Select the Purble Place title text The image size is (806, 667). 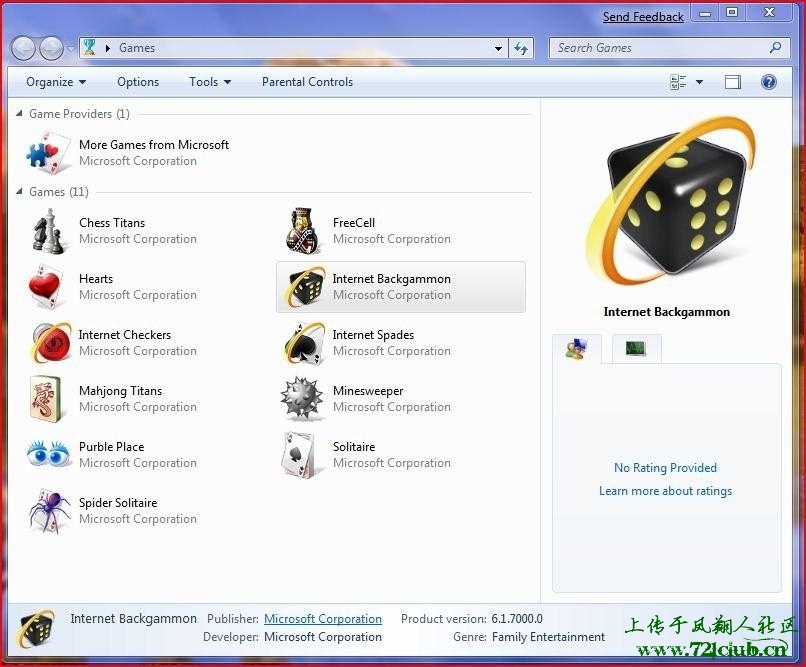(x=112, y=447)
